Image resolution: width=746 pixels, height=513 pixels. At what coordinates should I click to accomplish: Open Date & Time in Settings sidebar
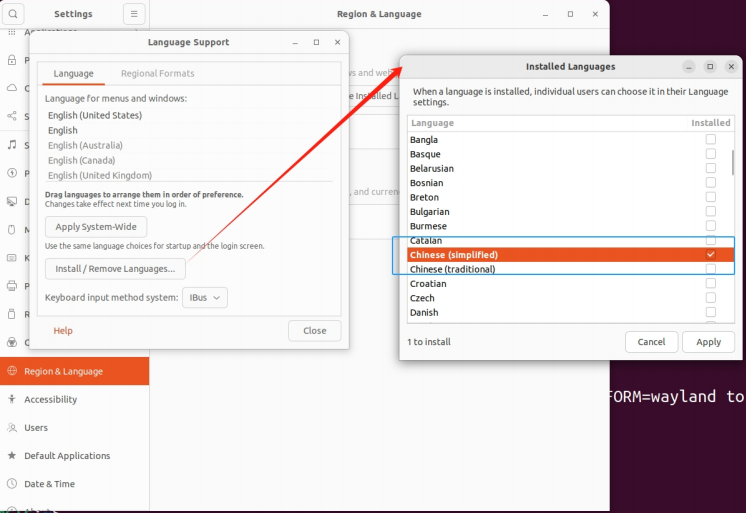(74, 483)
